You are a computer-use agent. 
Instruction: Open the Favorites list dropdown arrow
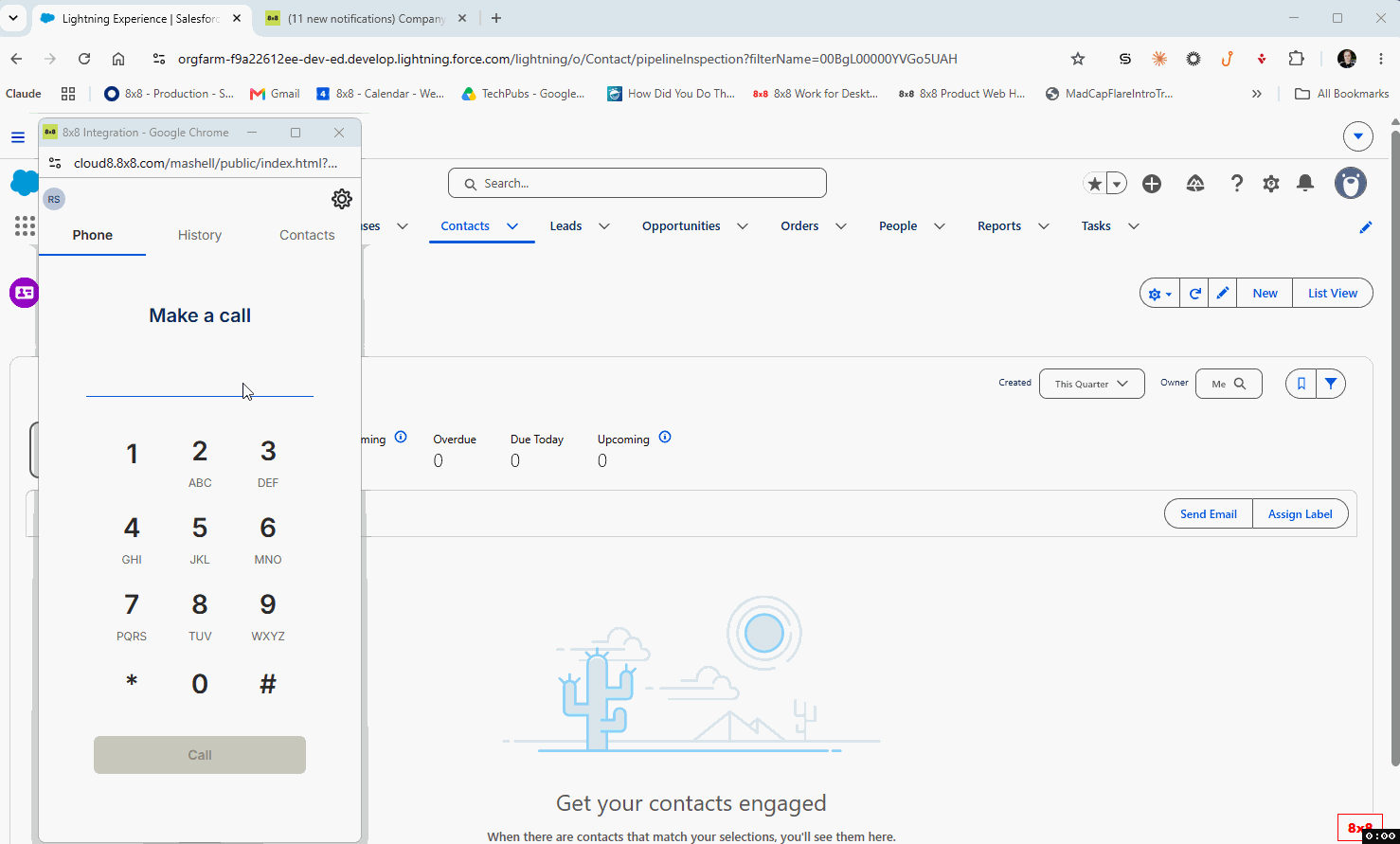[1118, 184]
